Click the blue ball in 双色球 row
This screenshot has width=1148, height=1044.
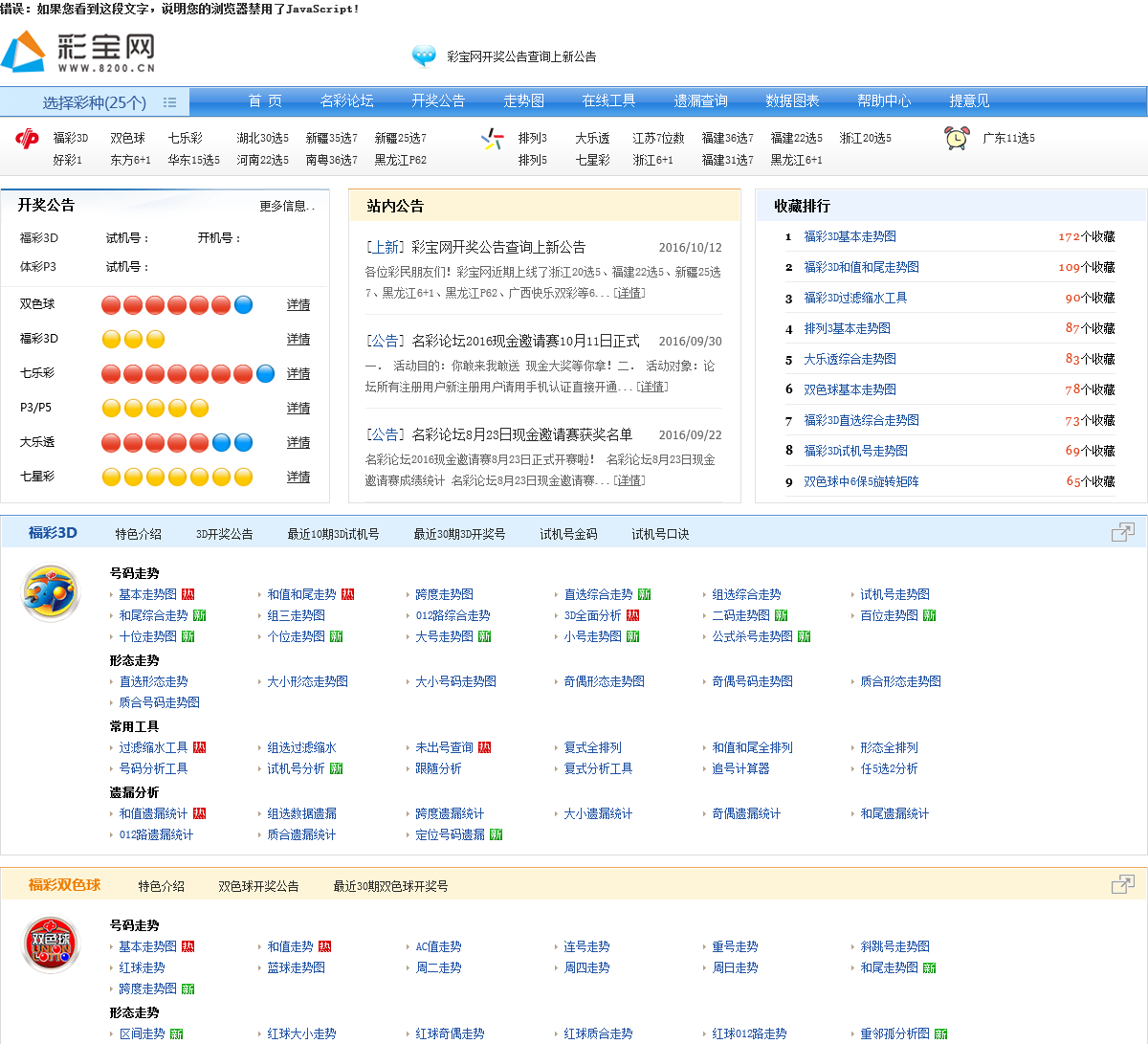coord(243,305)
